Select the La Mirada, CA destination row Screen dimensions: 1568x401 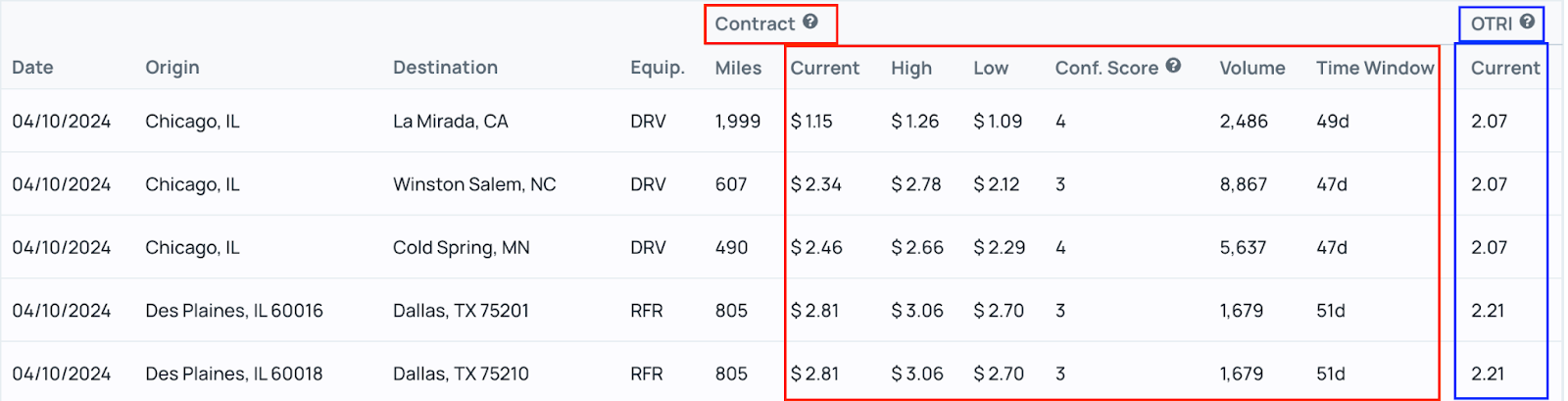pyautogui.click(x=784, y=122)
